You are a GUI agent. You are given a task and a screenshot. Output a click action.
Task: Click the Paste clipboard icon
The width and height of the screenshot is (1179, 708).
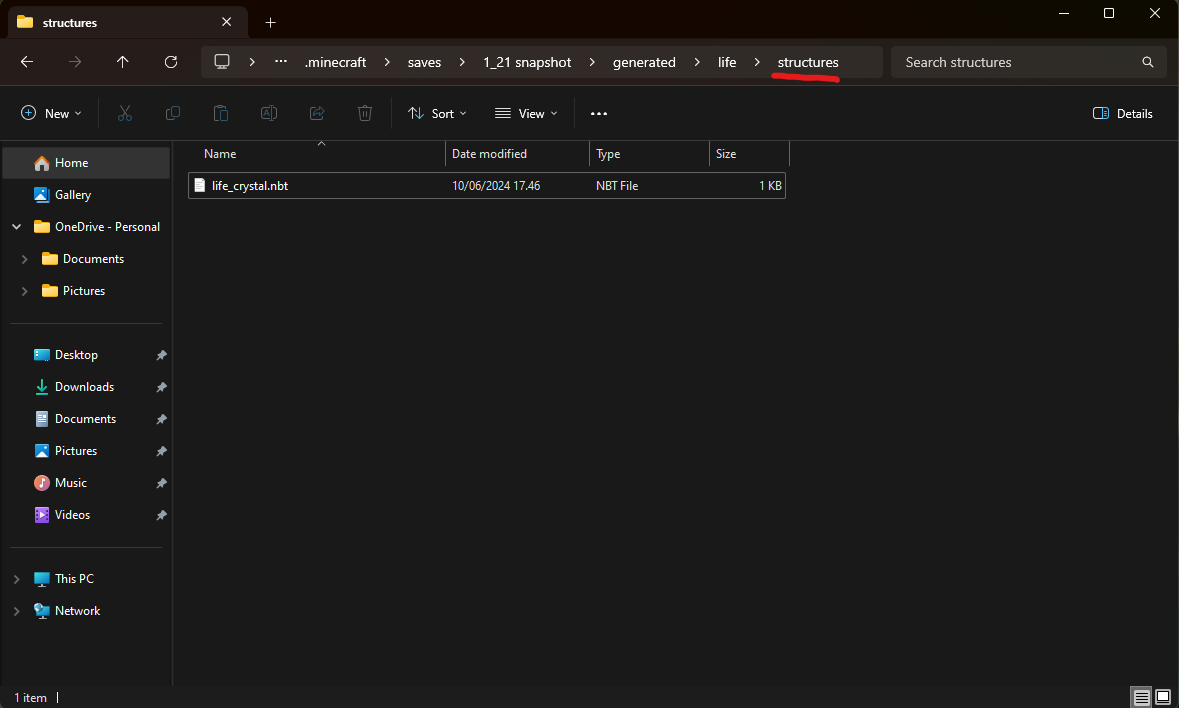221,114
